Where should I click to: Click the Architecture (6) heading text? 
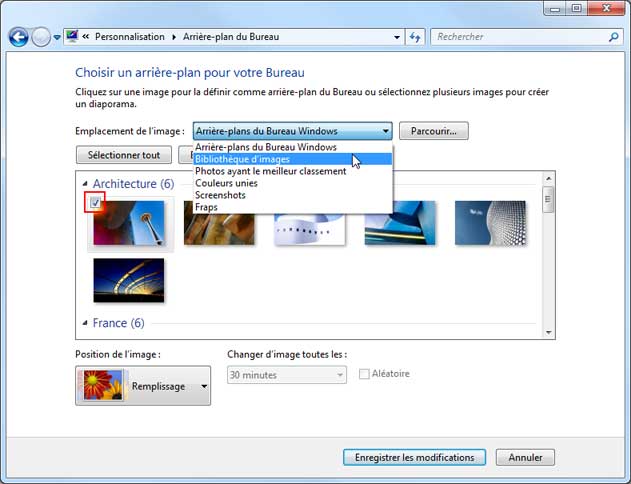pyautogui.click(x=134, y=184)
